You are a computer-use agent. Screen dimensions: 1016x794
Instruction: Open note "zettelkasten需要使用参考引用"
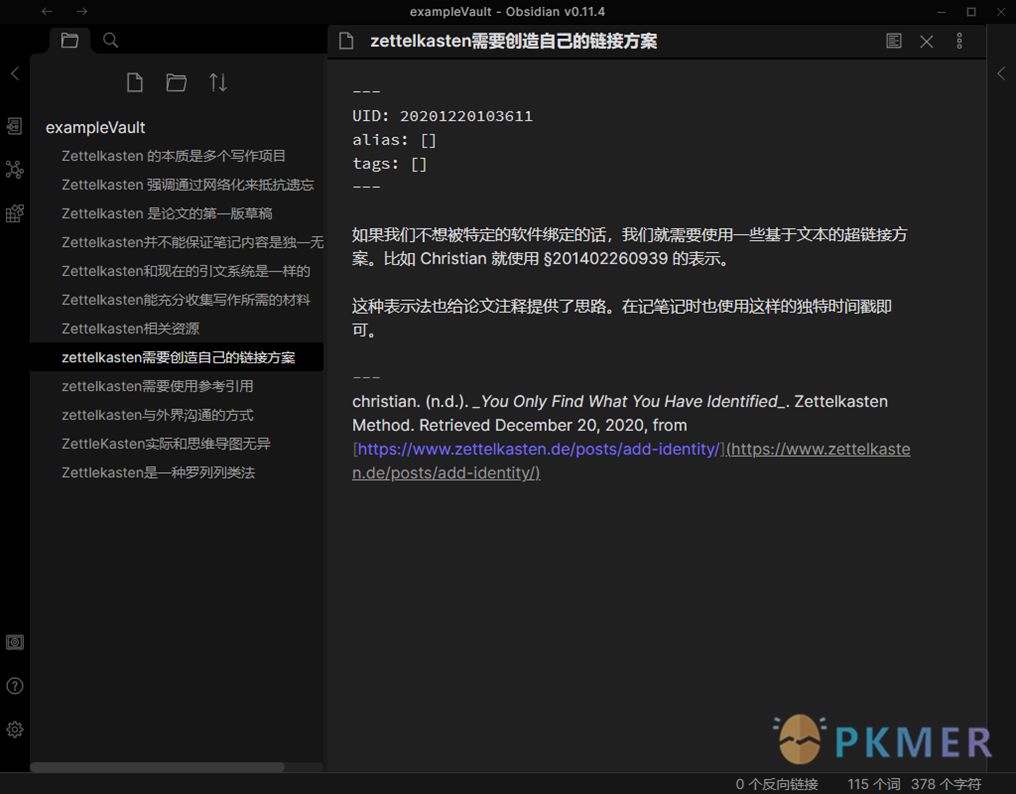157,386
